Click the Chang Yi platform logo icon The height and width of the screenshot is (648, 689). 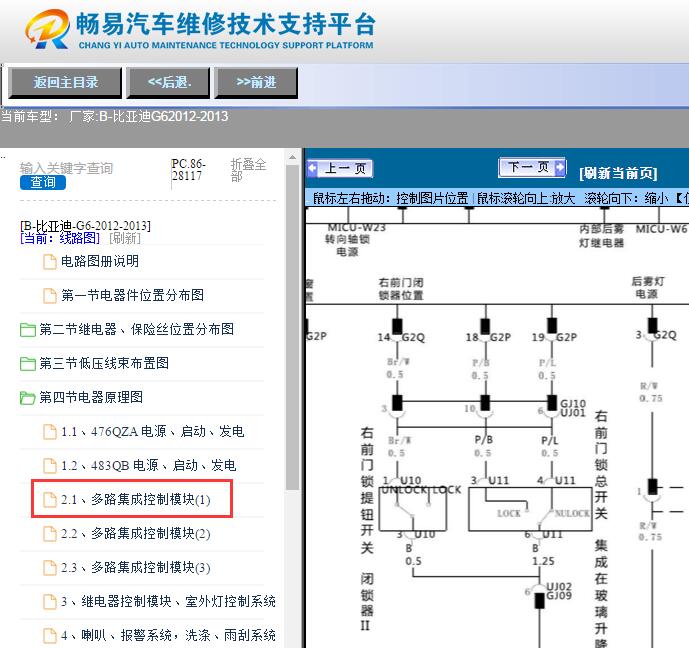(47, 29)
